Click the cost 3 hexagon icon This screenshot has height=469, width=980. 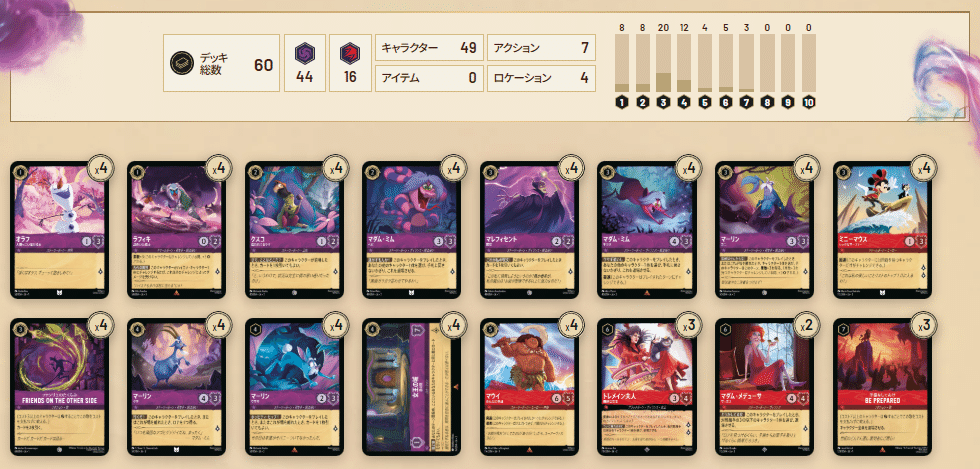tap(663, 102)
